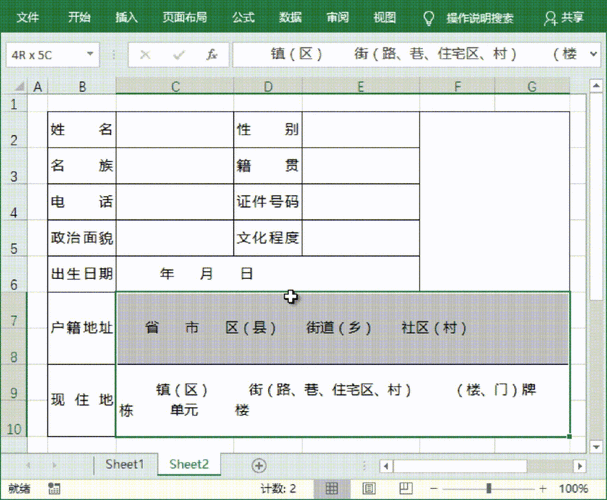The width and height of the screenshot is (607, 500).
Task: Open the 文件 menu
Action: tap(28, 17)
